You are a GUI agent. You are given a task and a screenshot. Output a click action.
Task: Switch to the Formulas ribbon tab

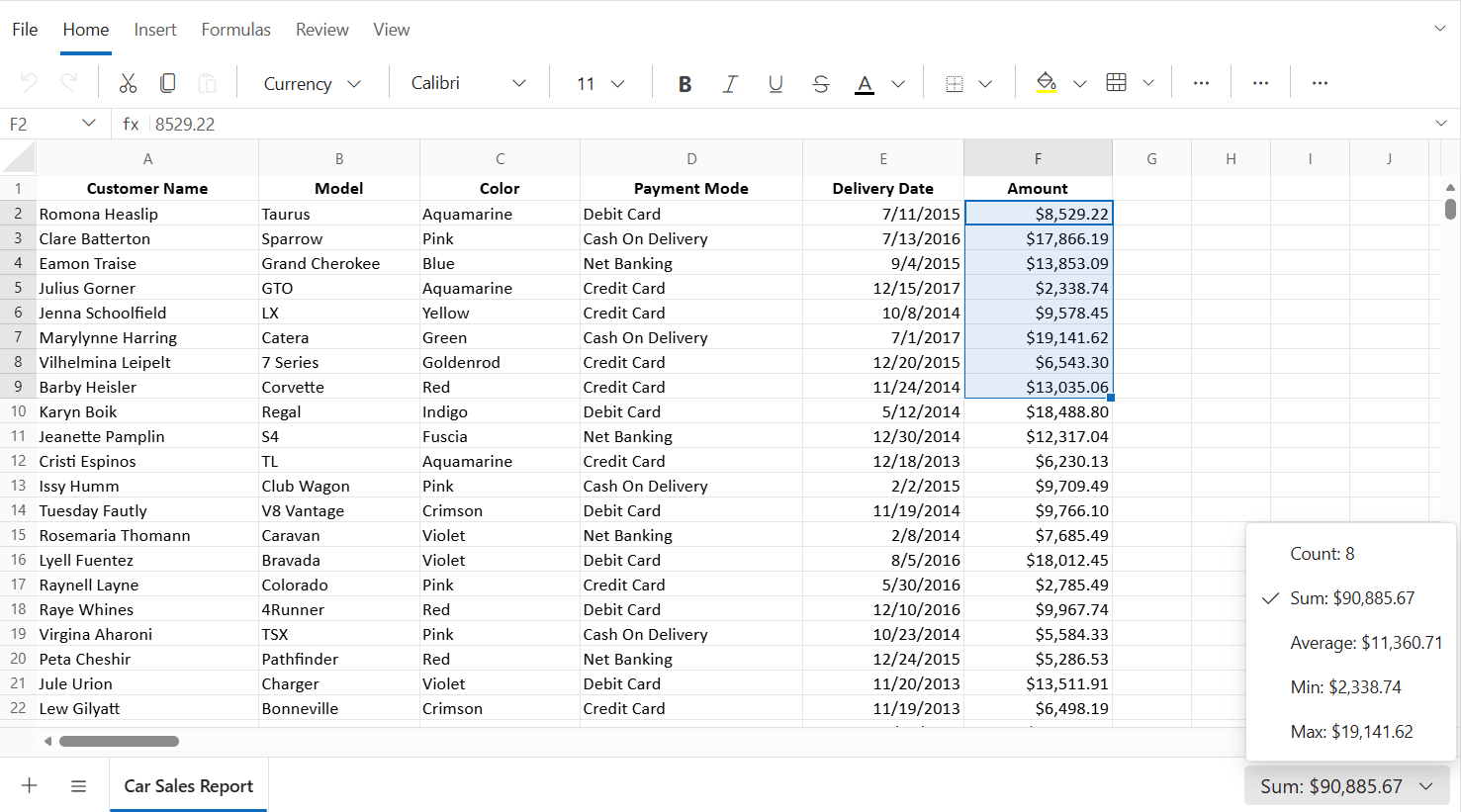(x=235, y=30)
